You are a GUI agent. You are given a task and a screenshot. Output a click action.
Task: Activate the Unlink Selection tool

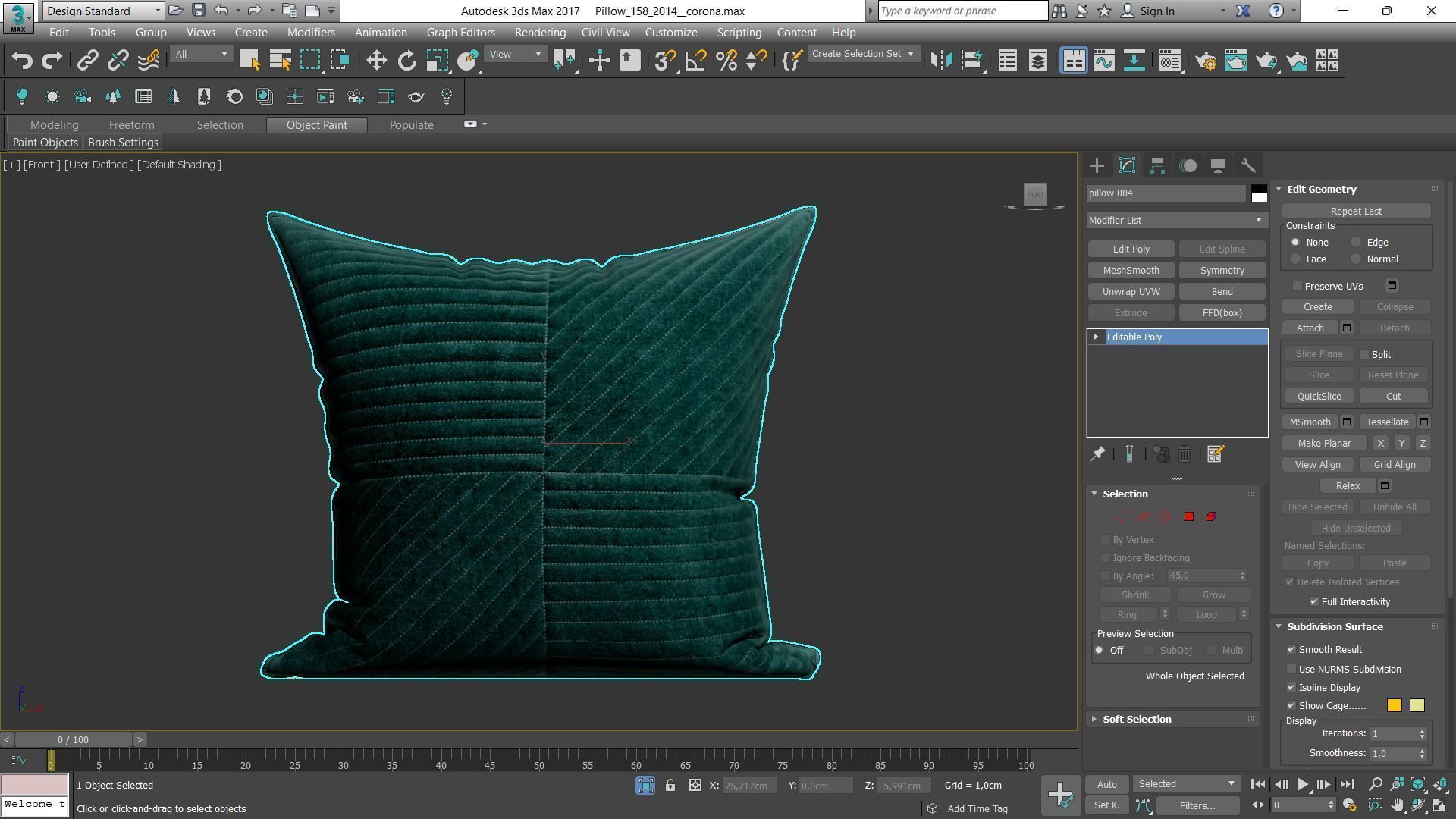point(118,61)
